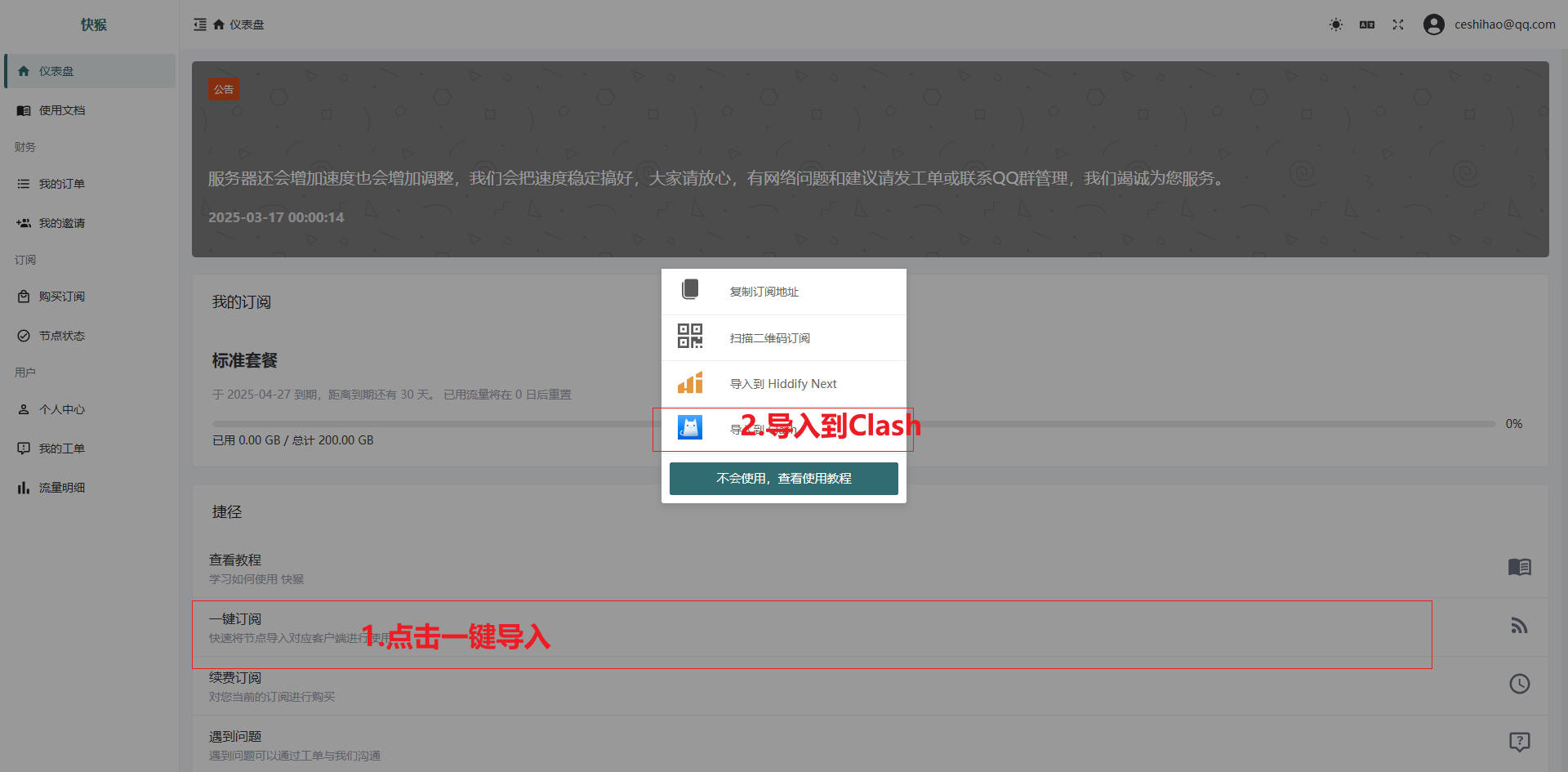Click the 快猴 site logo
Screen dimensions: 1568x772
click(x=94, y=25)
